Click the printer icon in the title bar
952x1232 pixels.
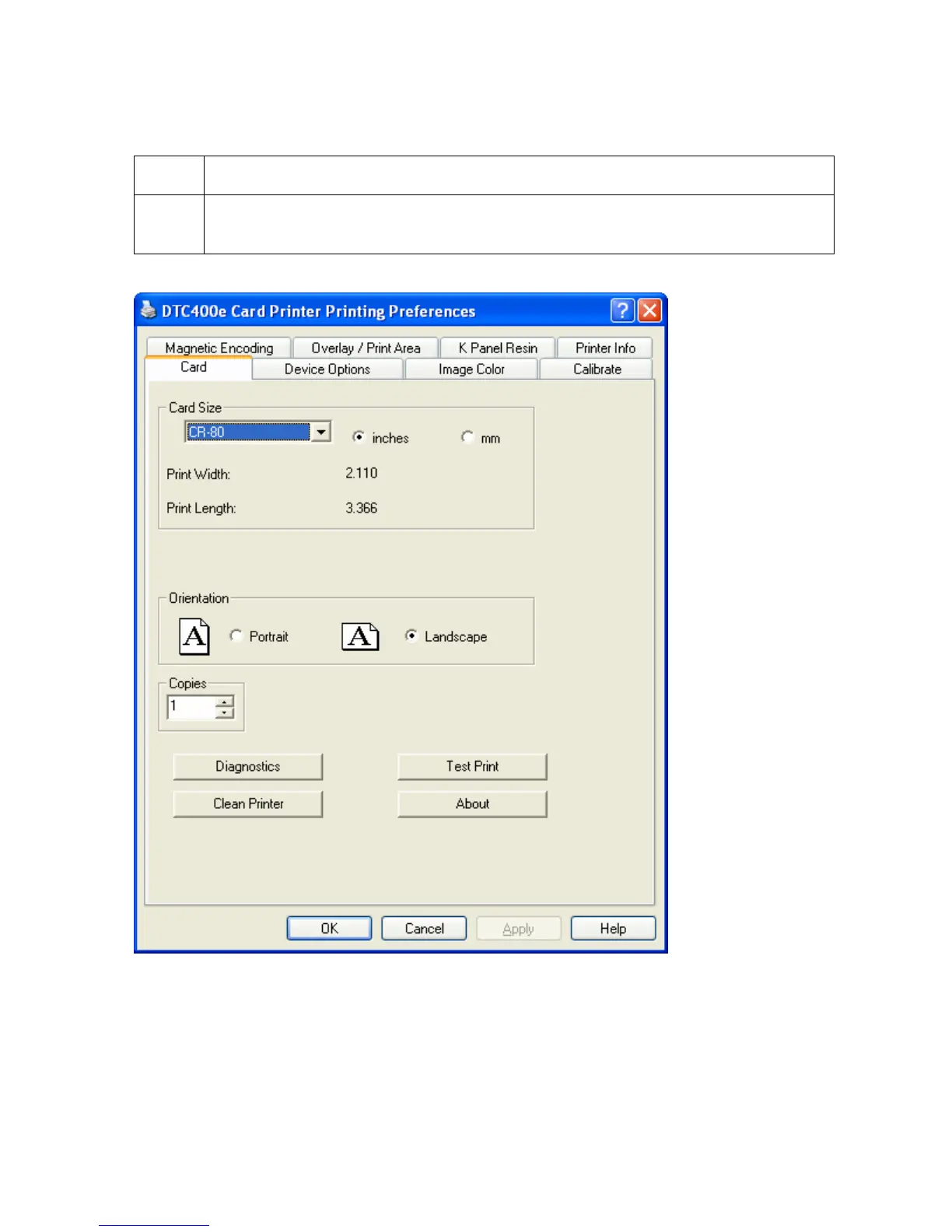(x=148, y=310)
